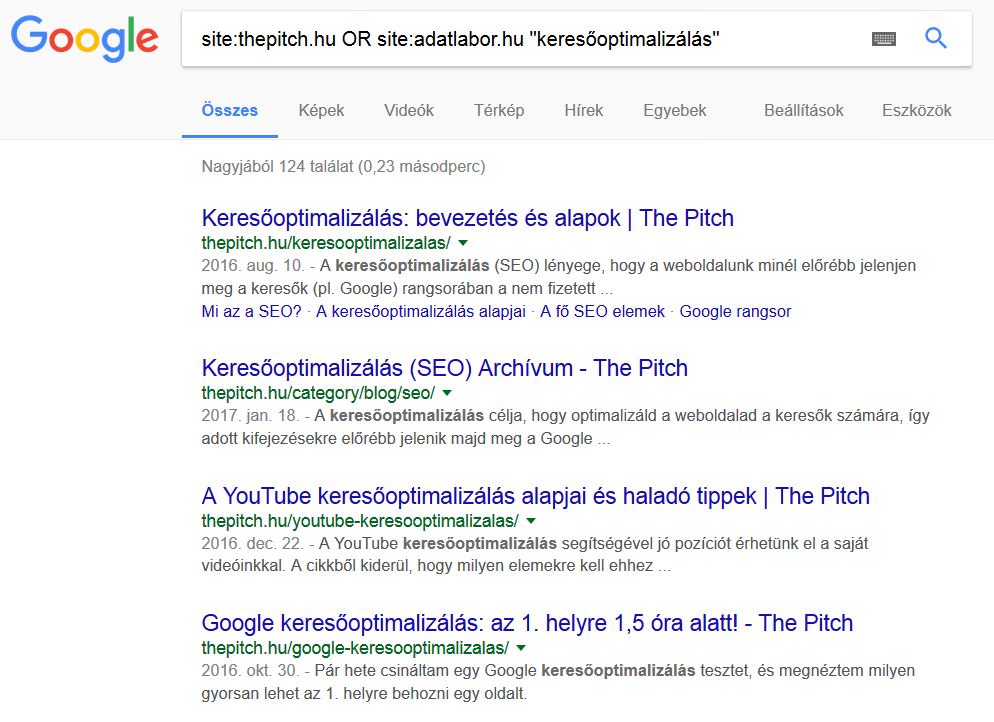Open the YouTube keresőoptimalizálás alapjai result
This screenshot has width=994, height=722.
[x=536, y=496]
